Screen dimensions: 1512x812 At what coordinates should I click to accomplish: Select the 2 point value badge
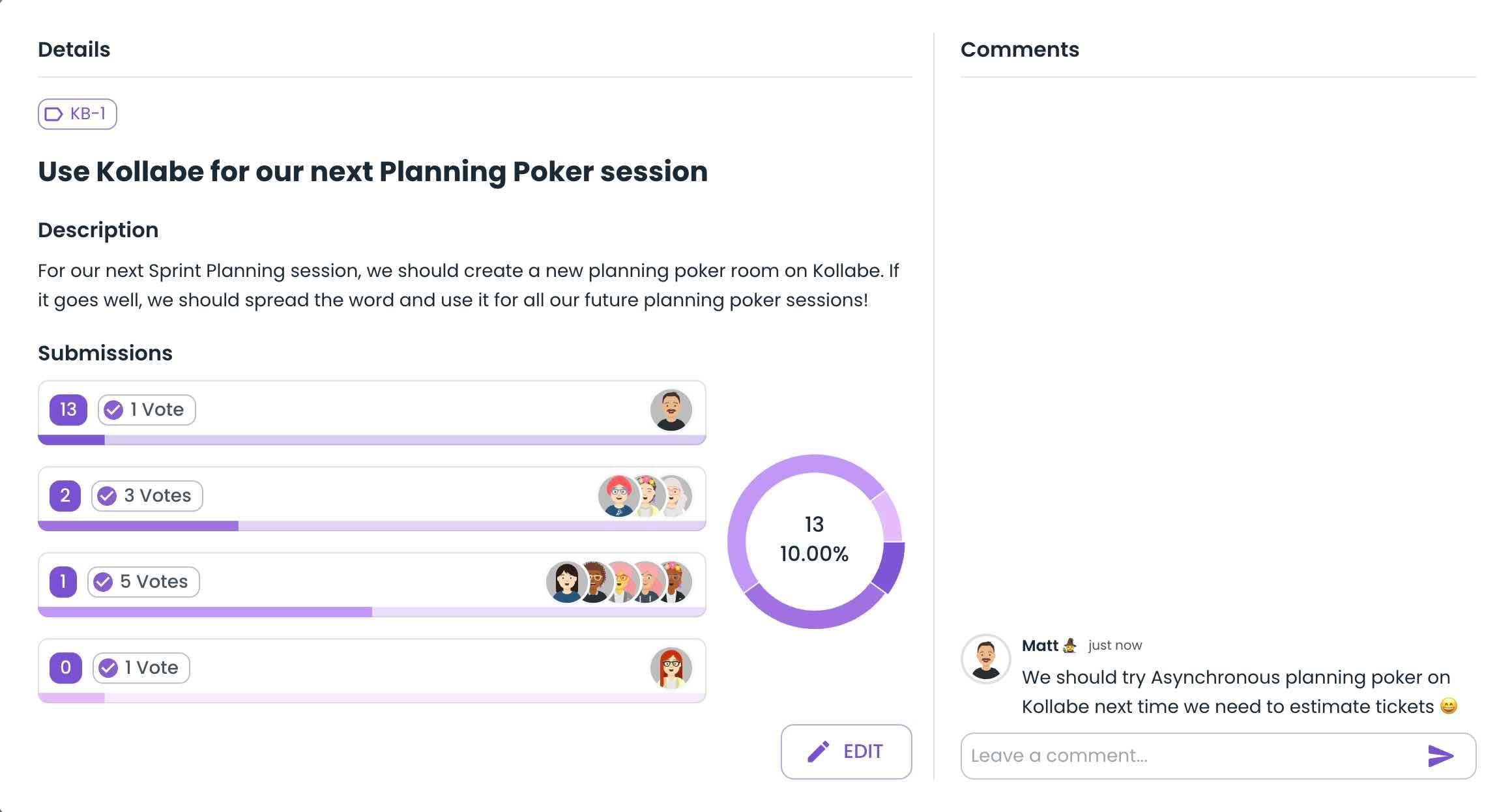[x=65, y=496]
